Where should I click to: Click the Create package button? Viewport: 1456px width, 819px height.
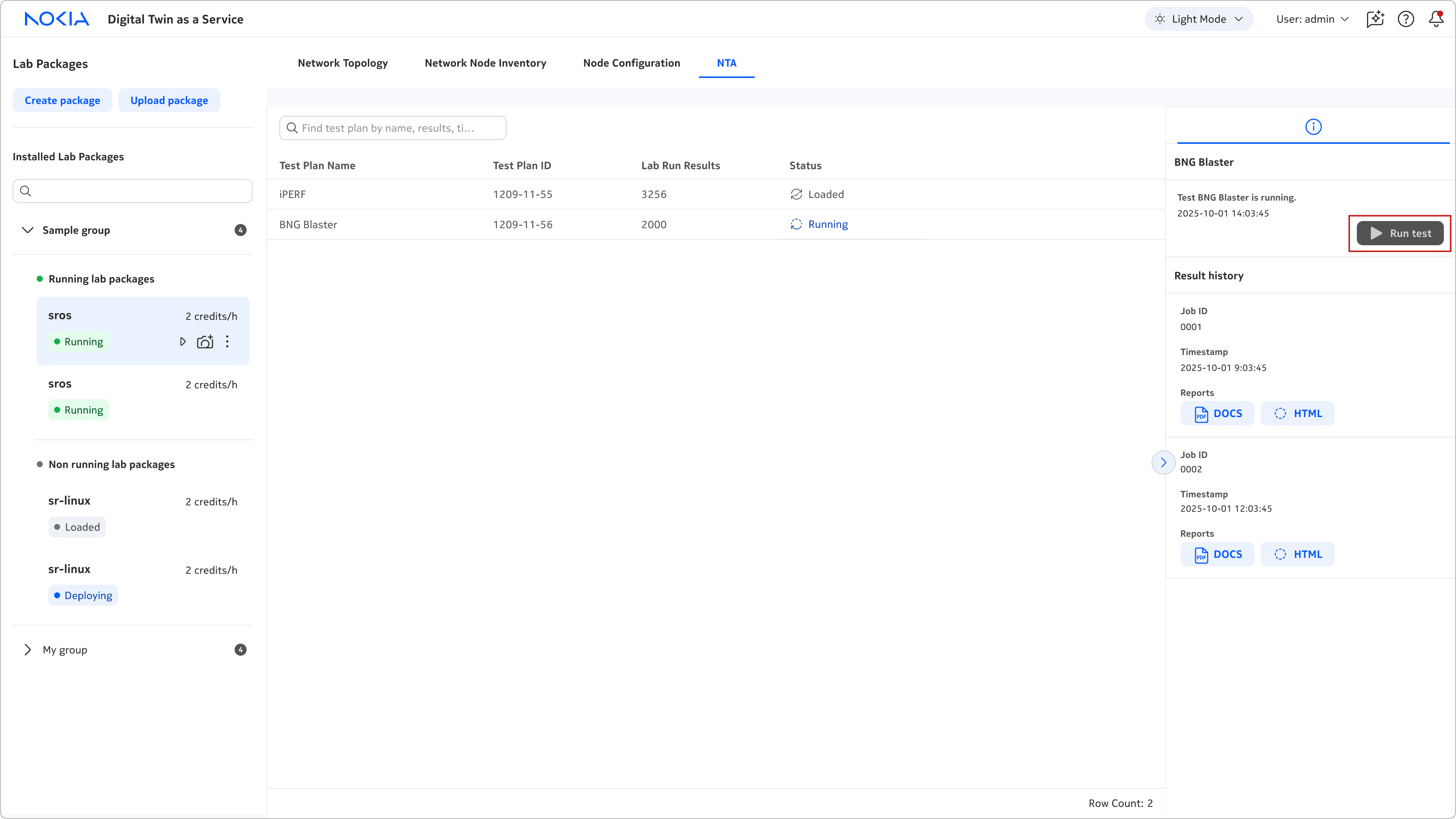(x=62, y=101)
